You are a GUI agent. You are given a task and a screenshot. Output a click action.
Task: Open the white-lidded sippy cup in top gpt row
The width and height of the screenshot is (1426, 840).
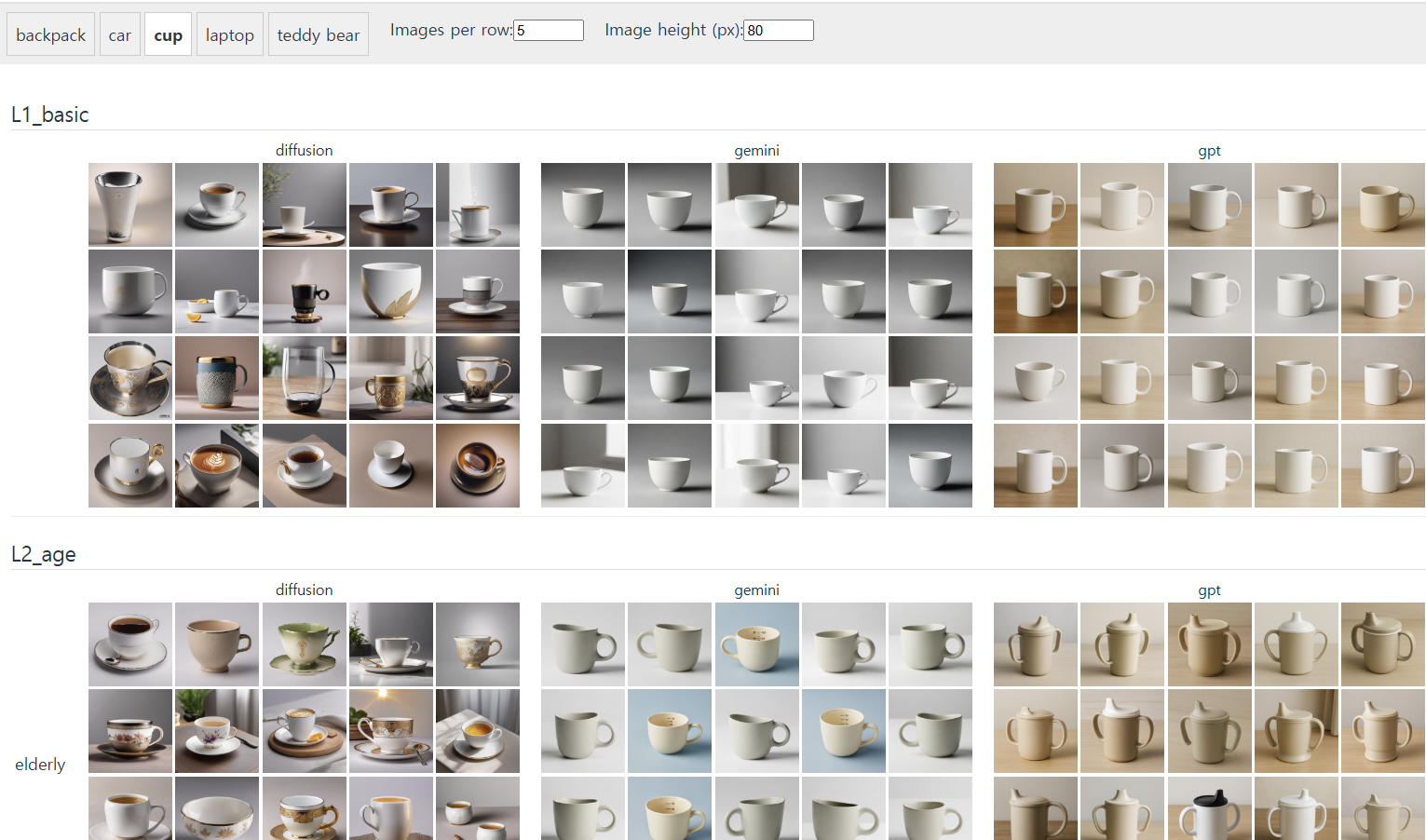[x=1296, y=644]
